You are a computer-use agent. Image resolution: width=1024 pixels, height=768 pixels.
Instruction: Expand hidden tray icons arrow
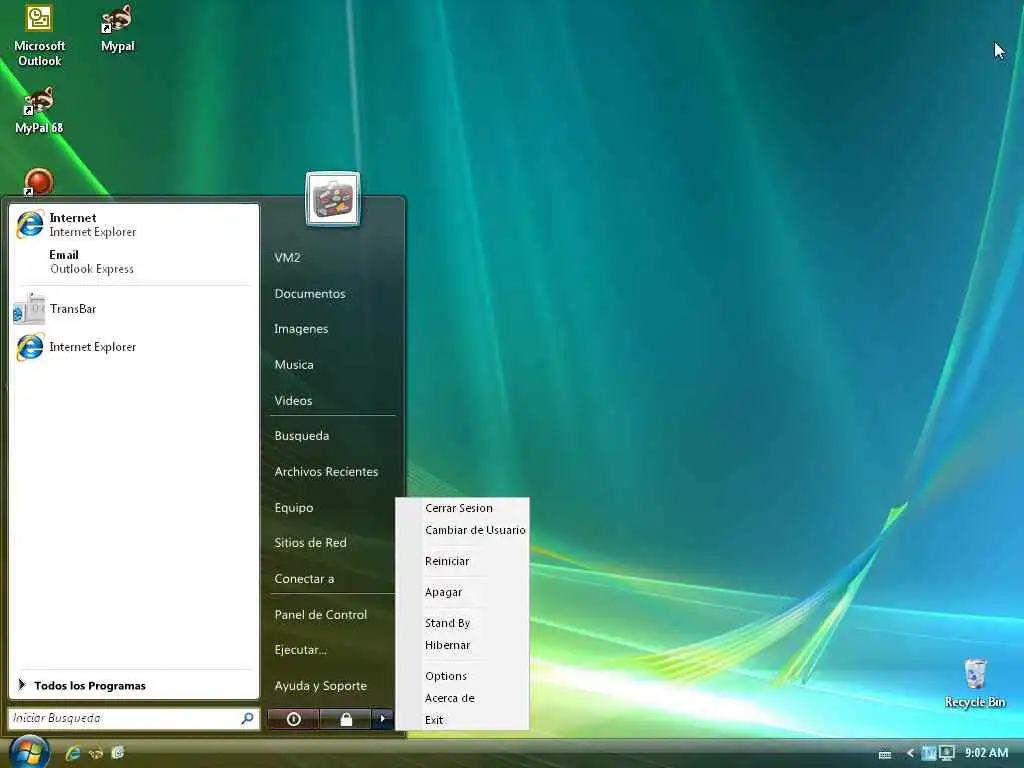click(x=910, y=753)
